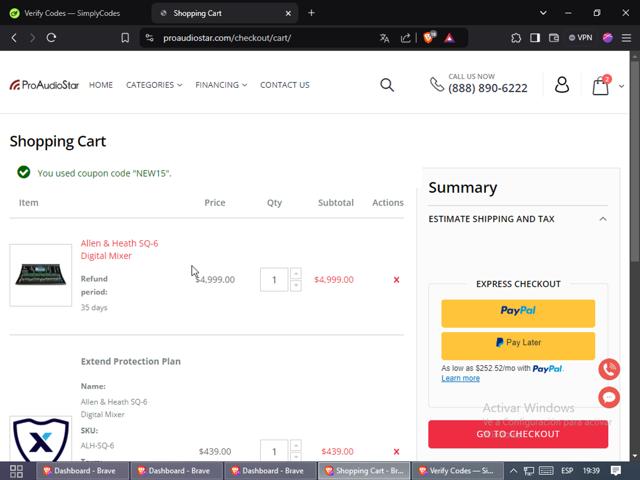Open Allen & Heath SQ-6 Digital Mixer link
This screenshot has height=480, width=640.
(x=119, y=249)
